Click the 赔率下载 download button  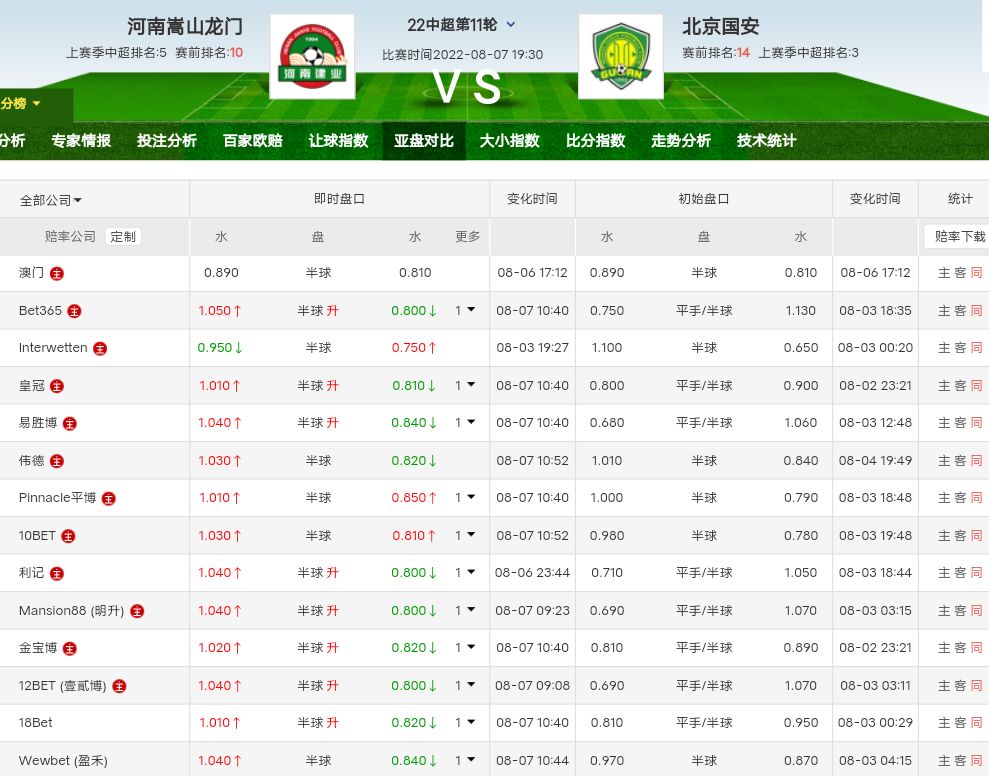tap(958, 237)
